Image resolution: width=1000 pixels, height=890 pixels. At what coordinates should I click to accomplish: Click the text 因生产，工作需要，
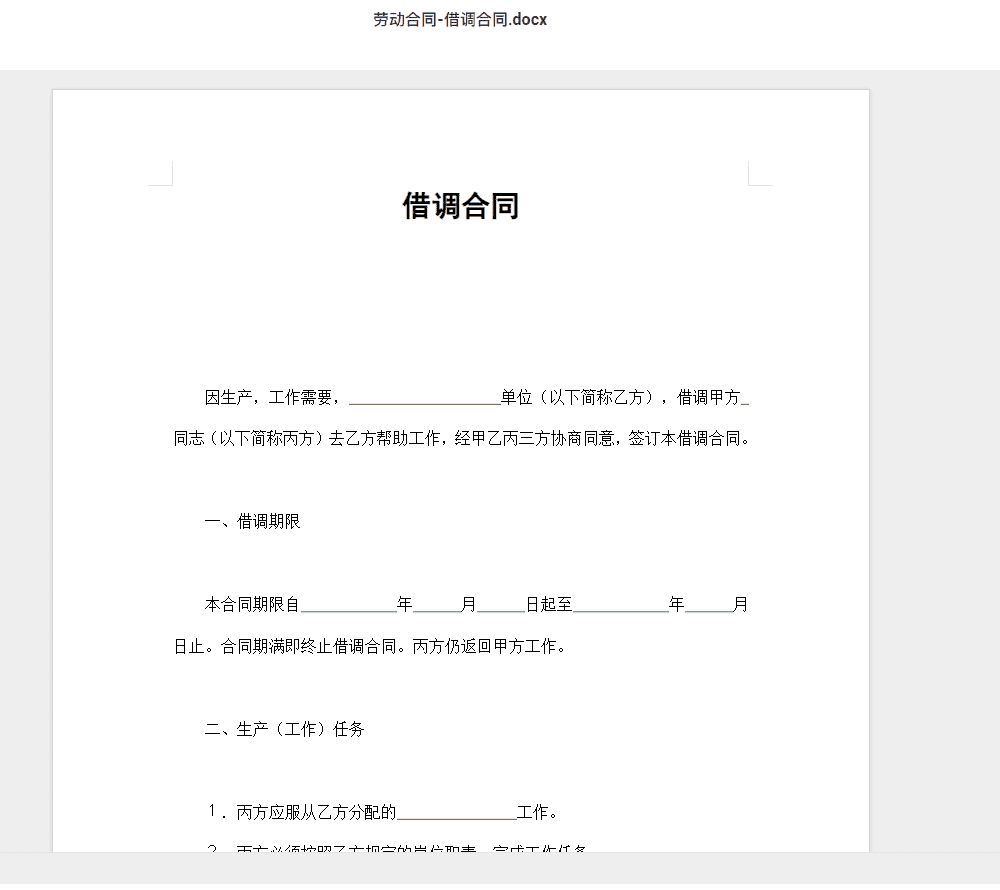pyautogui.click(x=273, y=398)
